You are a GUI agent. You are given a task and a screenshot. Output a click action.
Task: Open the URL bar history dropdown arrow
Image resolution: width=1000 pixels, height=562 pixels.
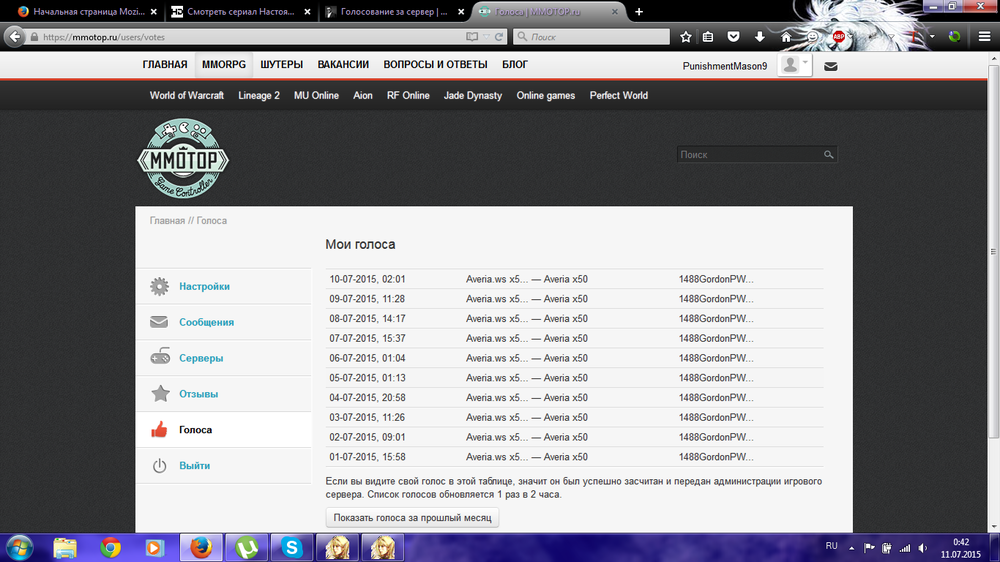pyautogui.click(x=486, y=37)
